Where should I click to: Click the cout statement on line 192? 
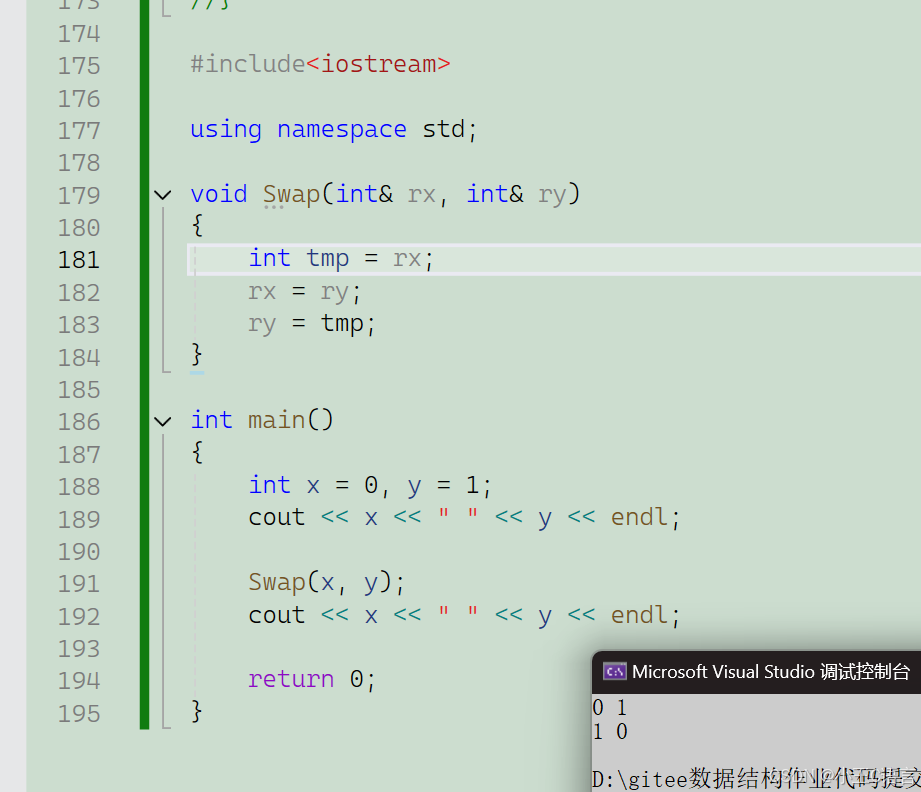point(464,615)
